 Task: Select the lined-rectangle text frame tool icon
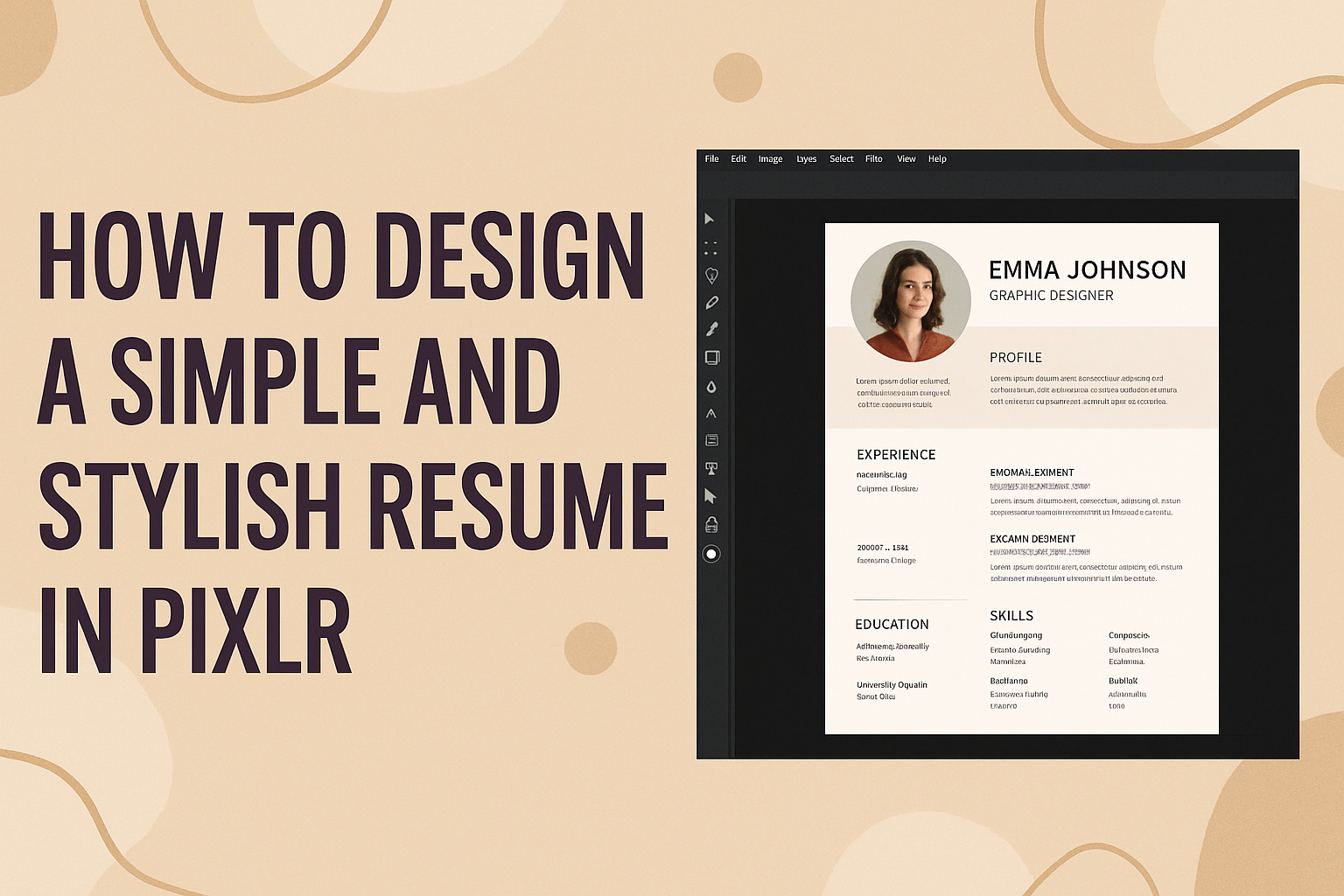pos(711,440)
